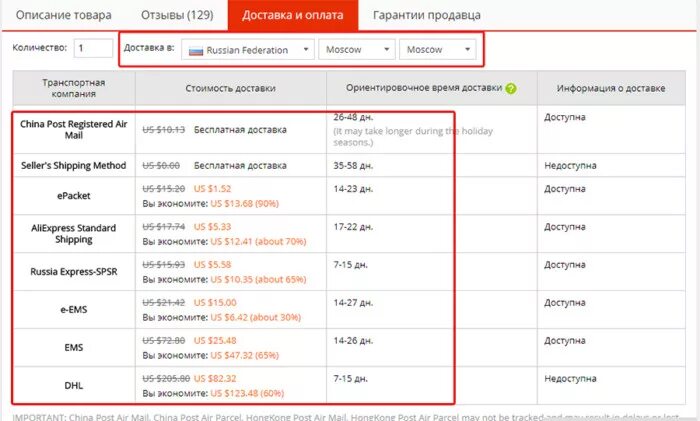Open the first Moscow region dropdown
The width and height of the screenshot is (700, 421).
(357, 50)
